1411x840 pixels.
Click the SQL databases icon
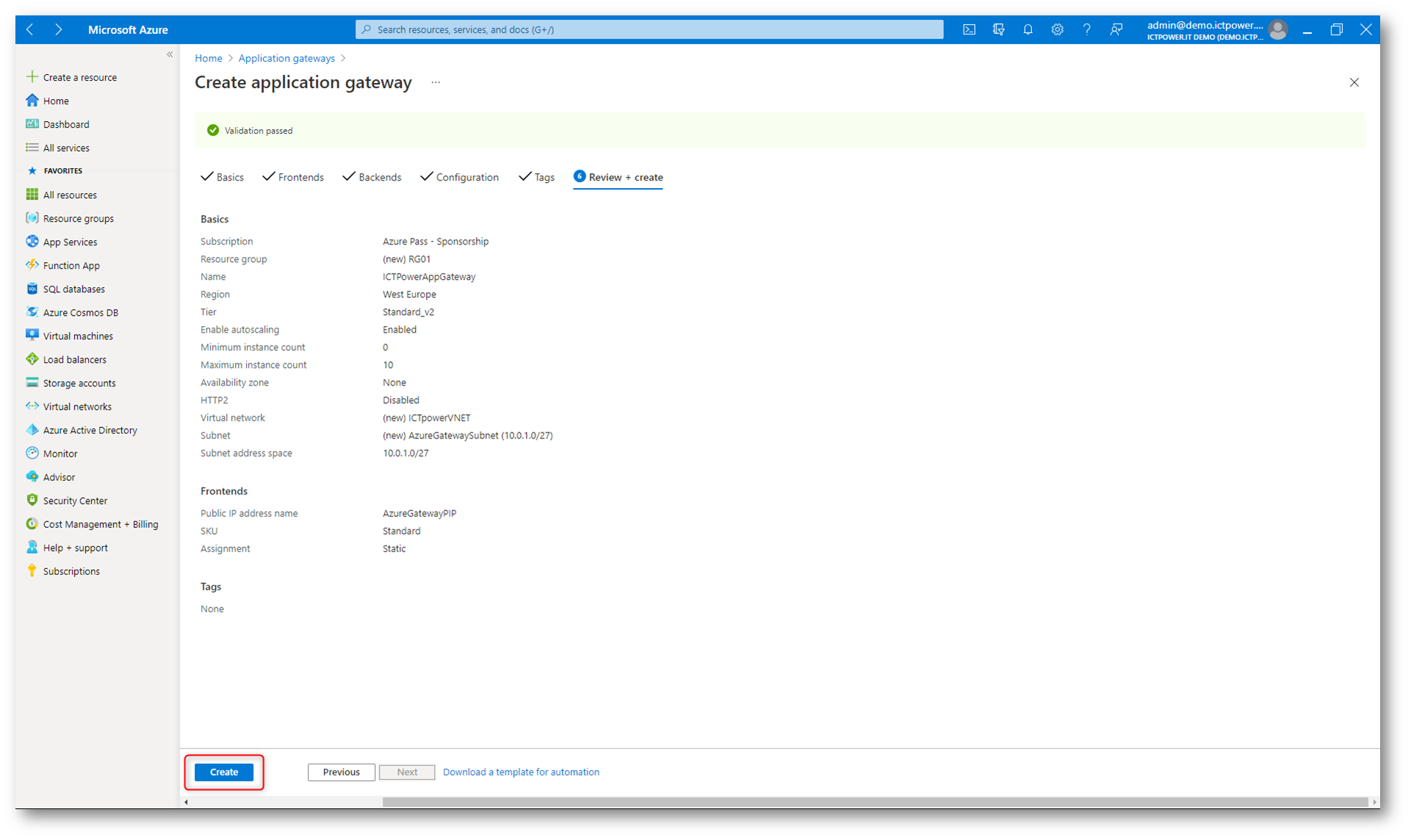point(32,288)
